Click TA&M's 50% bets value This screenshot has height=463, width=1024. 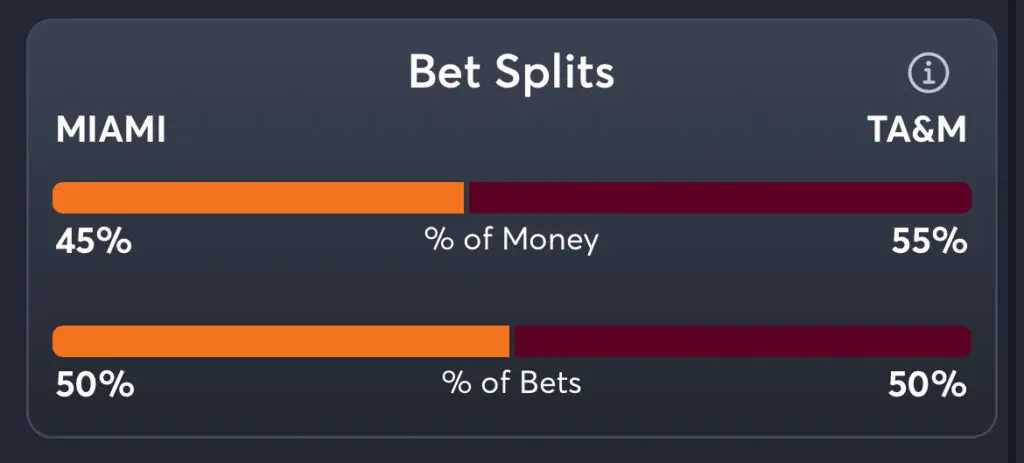point(927,385)
